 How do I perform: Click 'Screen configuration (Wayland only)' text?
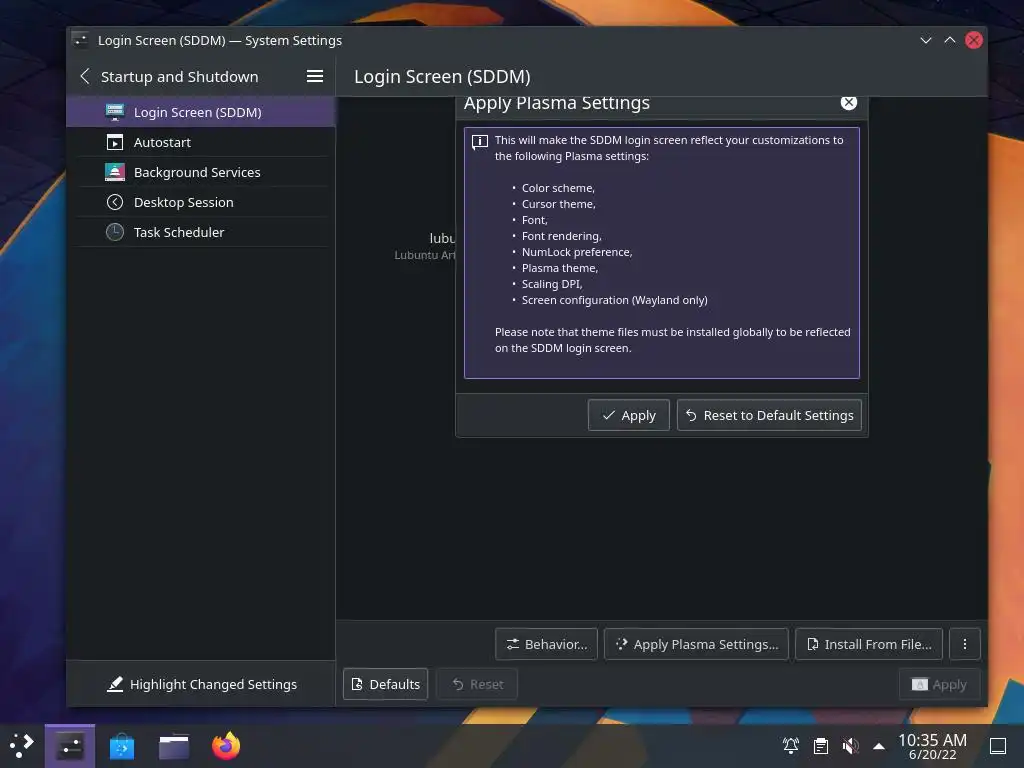click(x=615, y=300)
